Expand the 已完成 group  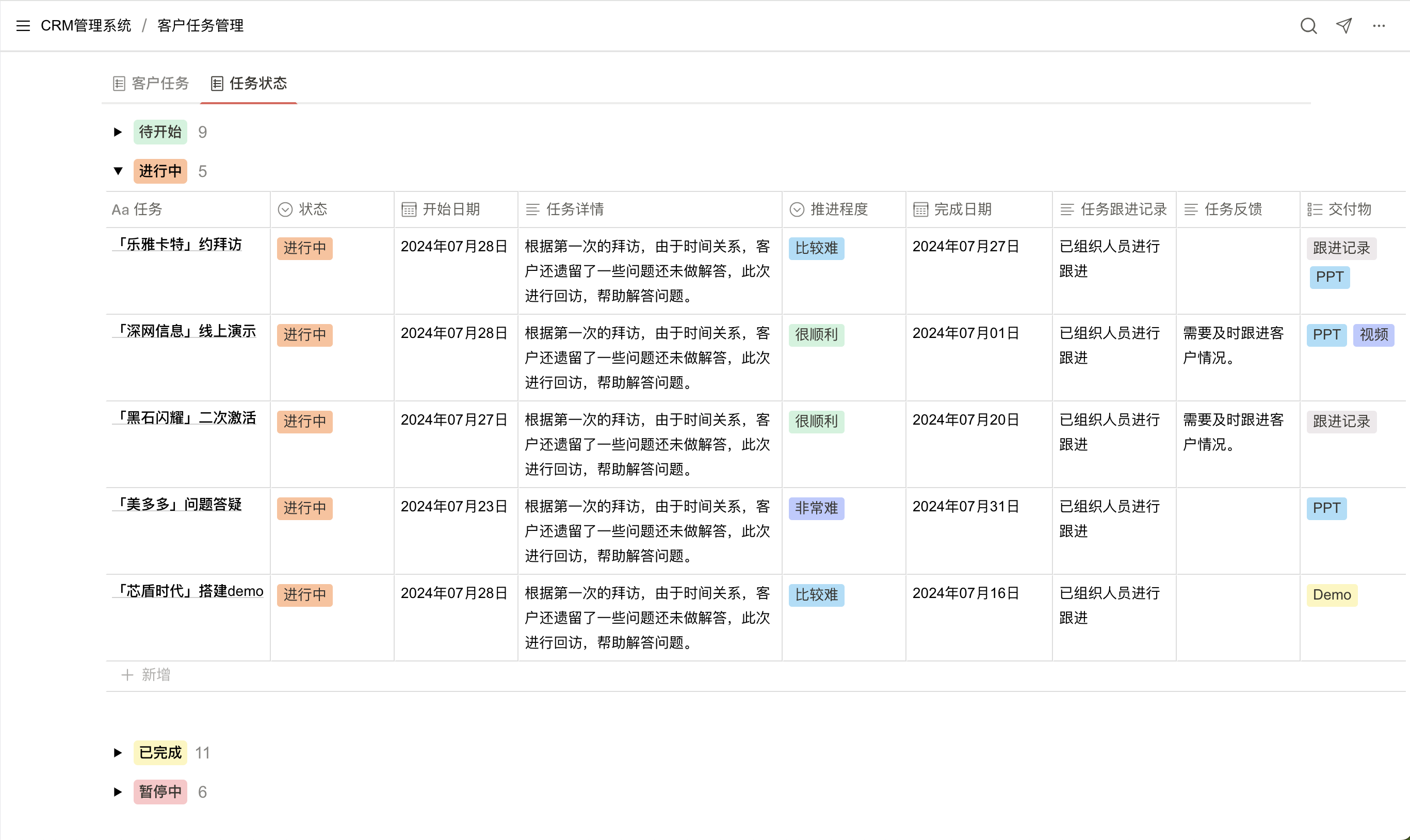click(x=118, y=752)
